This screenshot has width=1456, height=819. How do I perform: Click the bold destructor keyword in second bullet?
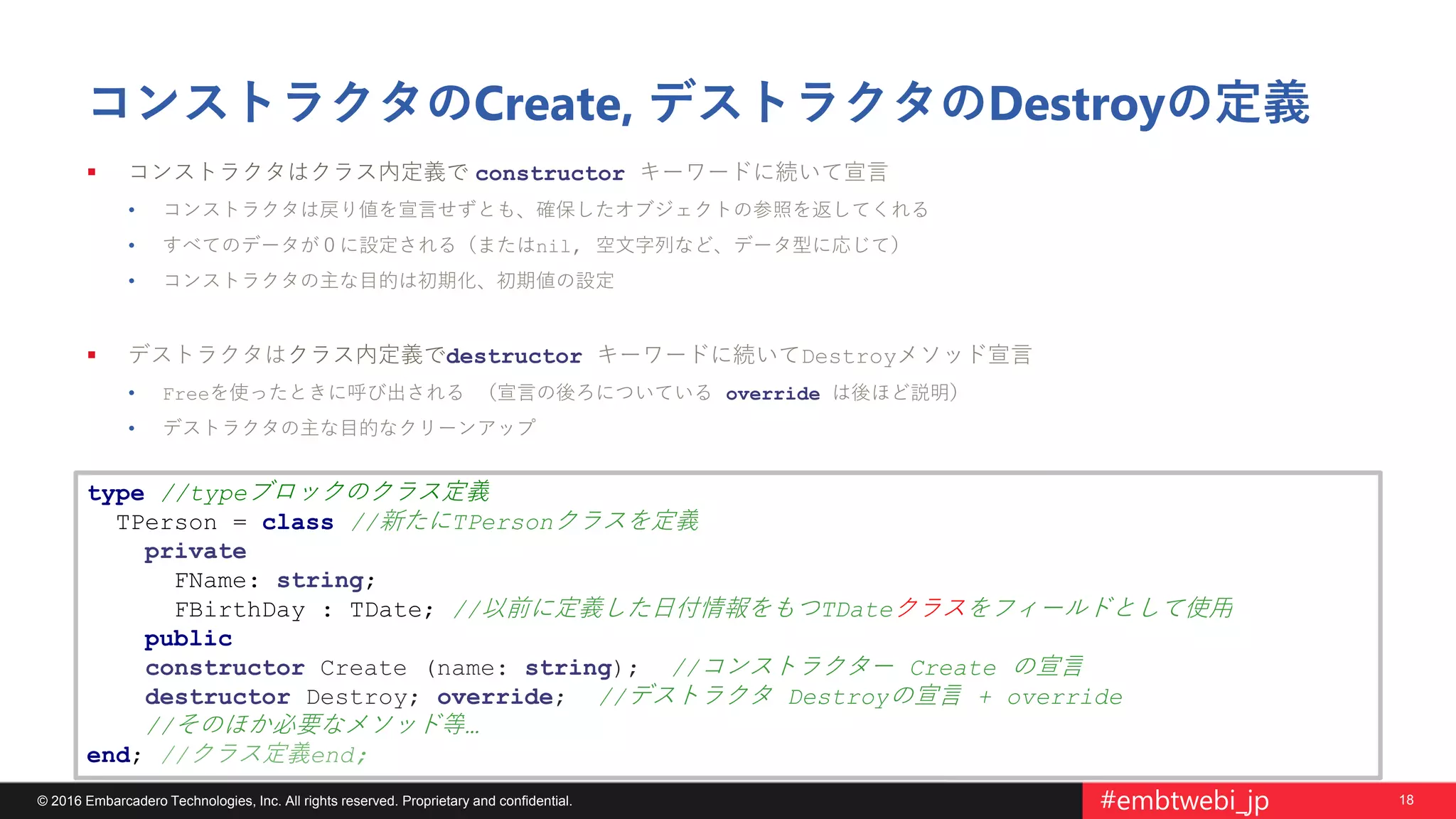point(513,356)
